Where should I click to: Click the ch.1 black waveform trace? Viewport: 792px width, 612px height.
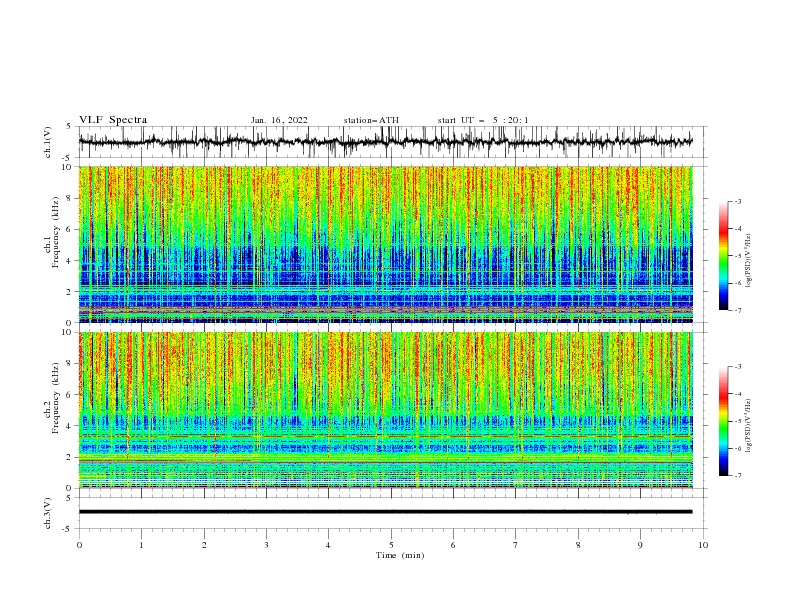385,142
